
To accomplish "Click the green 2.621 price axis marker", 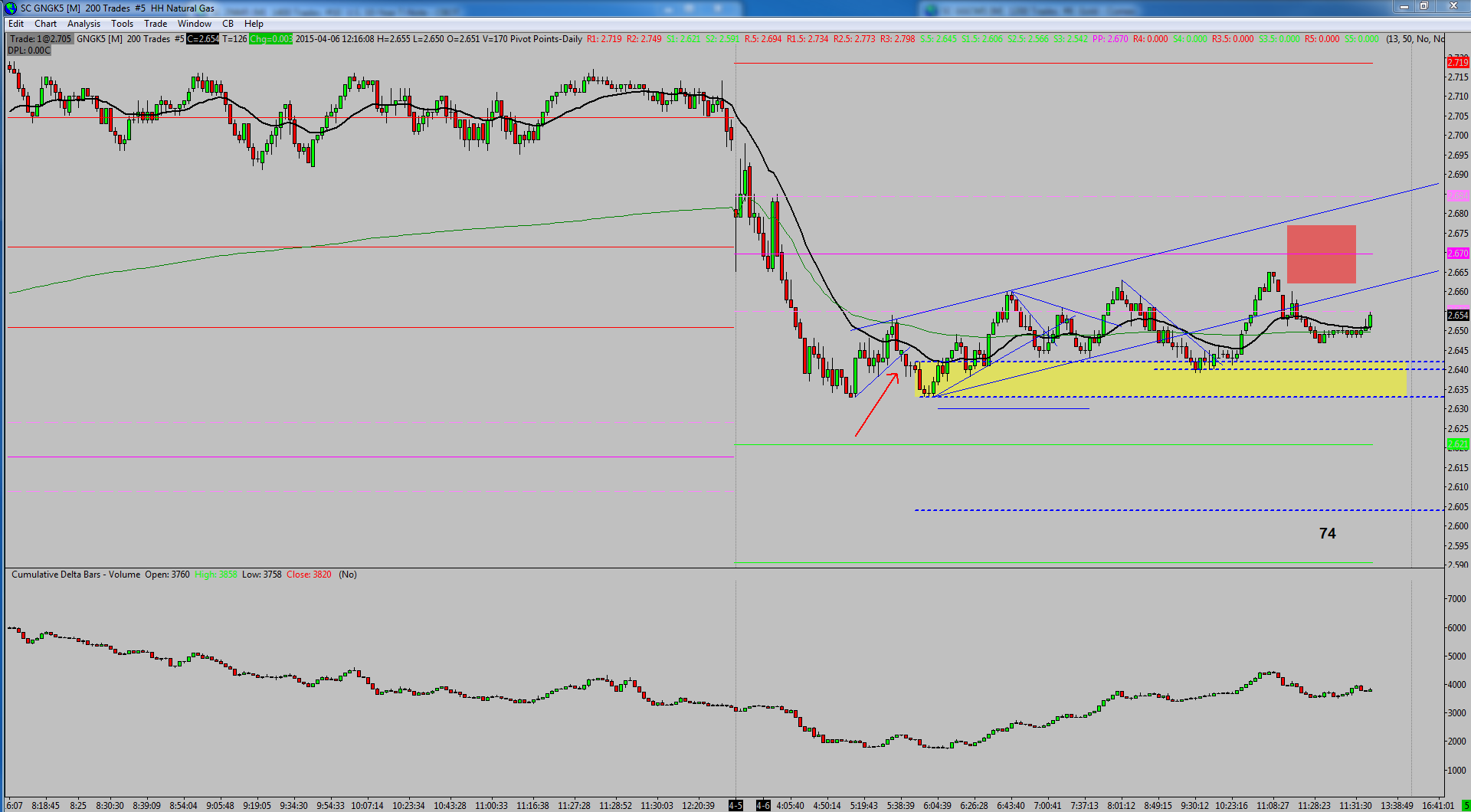I will pos(1458,444).
